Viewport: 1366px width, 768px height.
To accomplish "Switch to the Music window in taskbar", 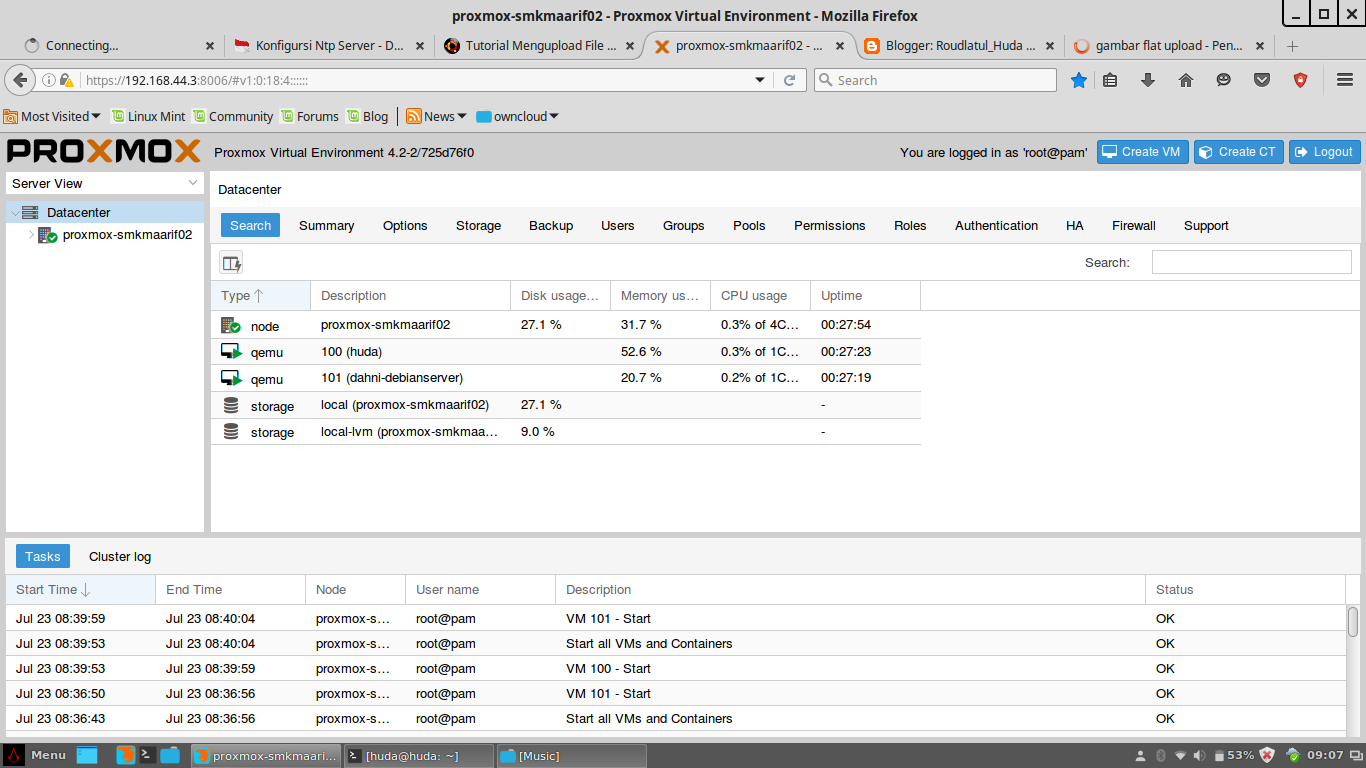I will 572,755.
